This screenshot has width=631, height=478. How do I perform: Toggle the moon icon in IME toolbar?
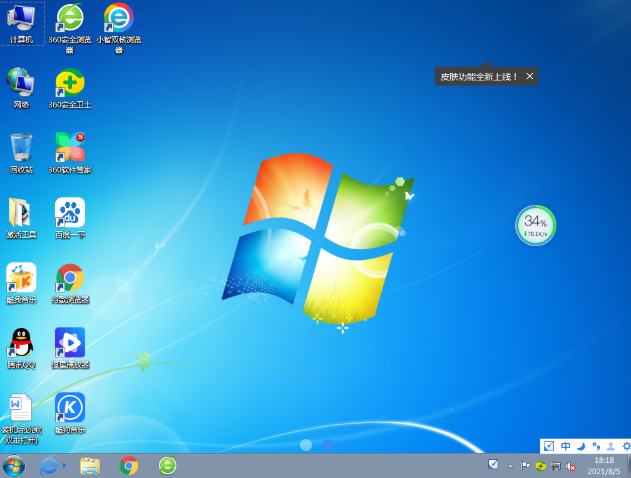(580, 446)
